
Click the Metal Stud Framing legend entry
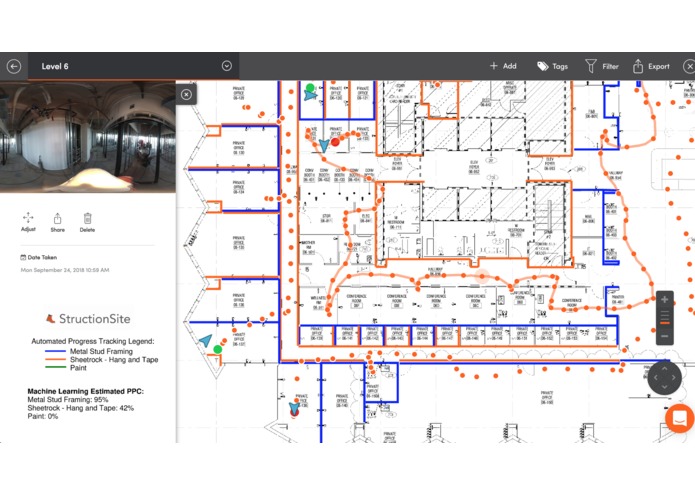pos(89,351)
